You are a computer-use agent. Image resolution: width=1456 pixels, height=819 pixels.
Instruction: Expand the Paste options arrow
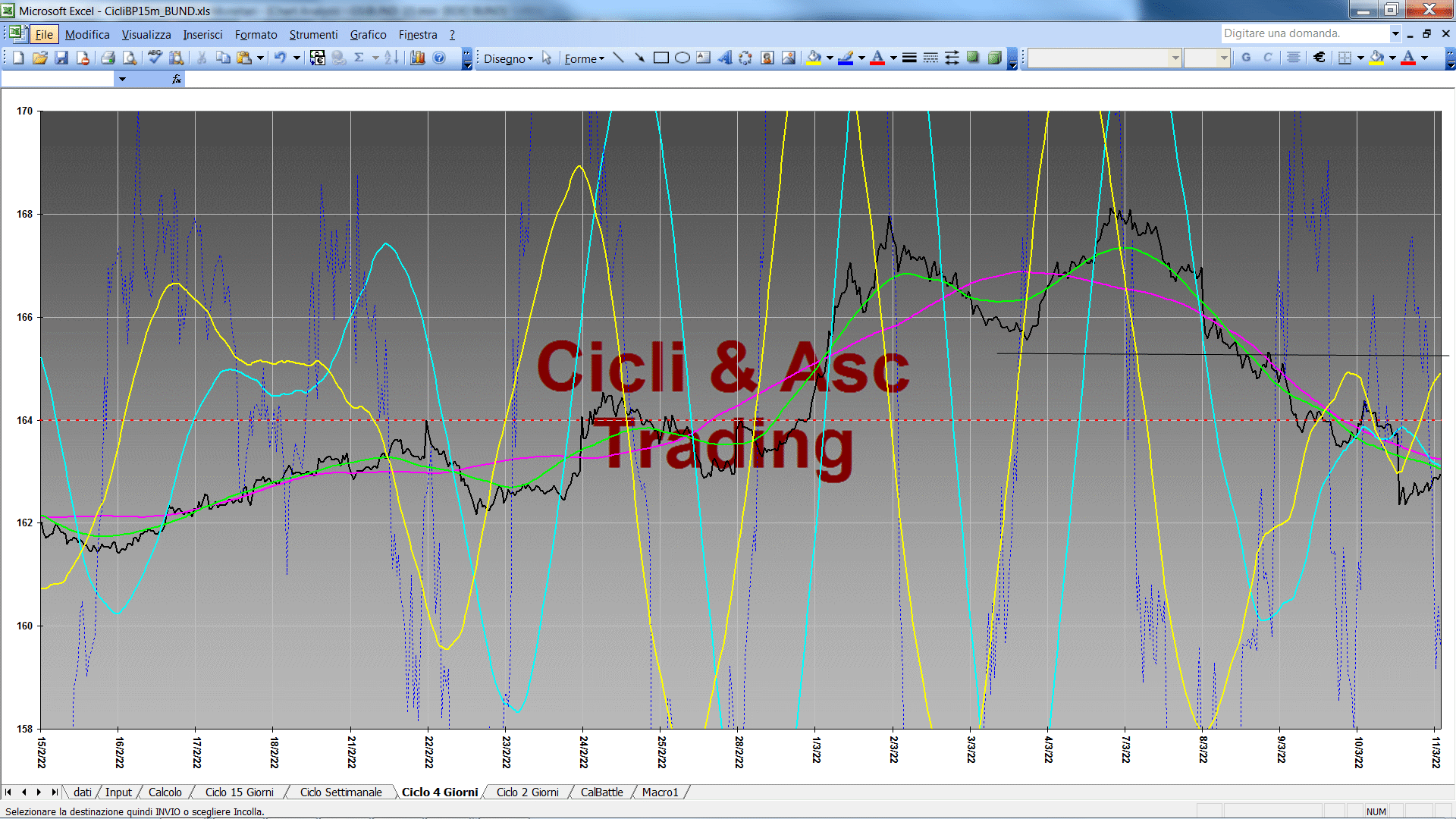coord(260,58)
